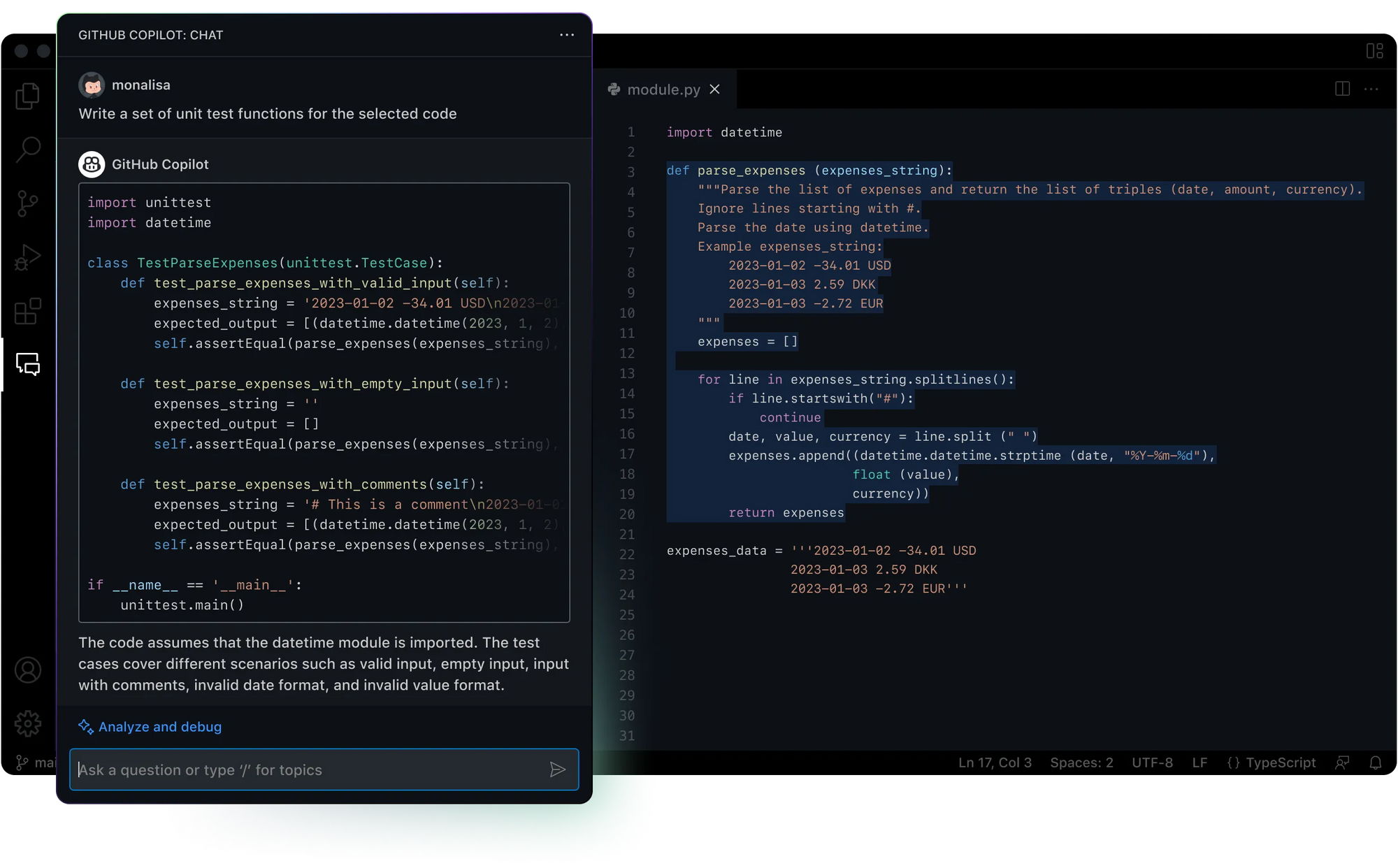This screenshot has height=868, width=1398.
Task: Click the feedback icon in the status bar
Action: 1342,762
